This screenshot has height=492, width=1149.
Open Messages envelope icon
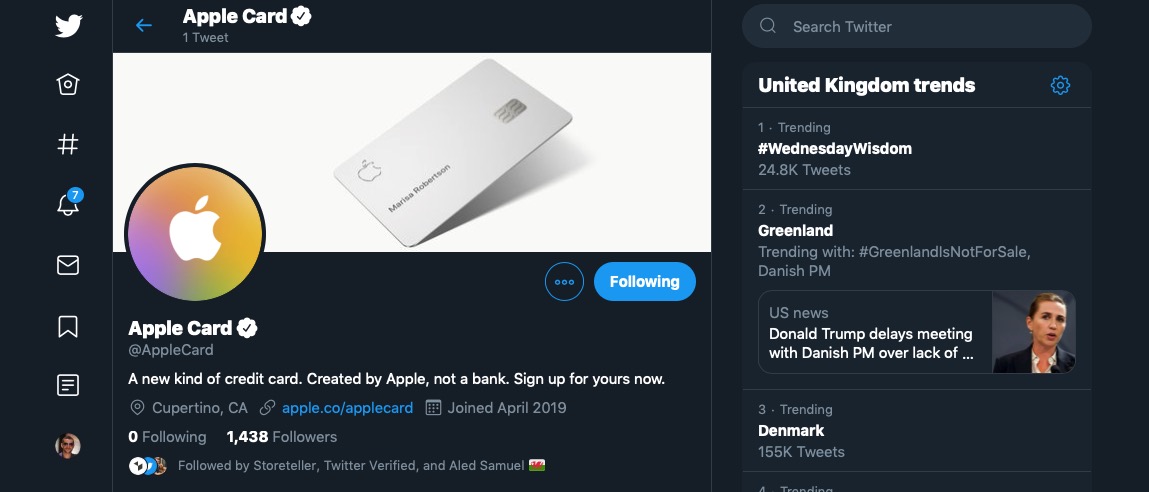(x=67, y=265)
